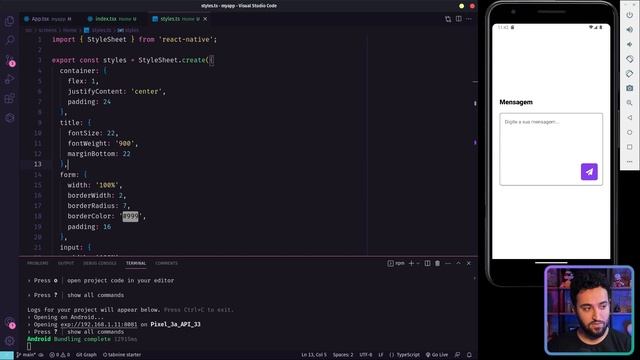Switch to App.tsx tab

pyautogui.click(x=47, y=19)
